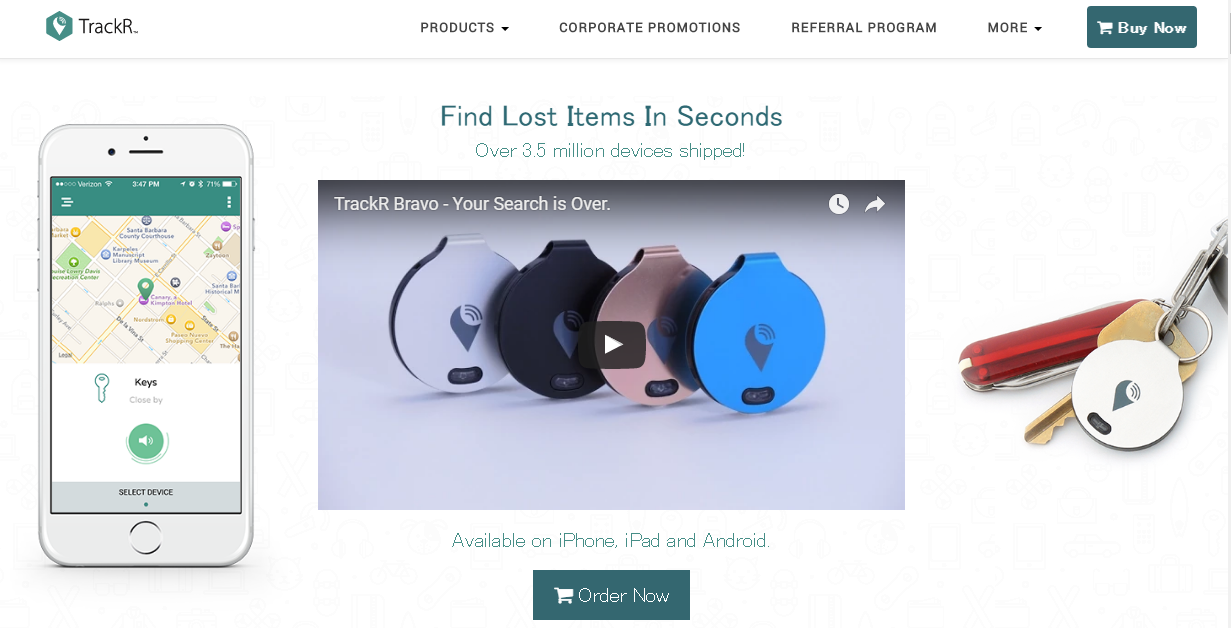Tap the key icon next to Keys
Image resolution: width=1231 pixels, height=628 pixels.
point(101,388)
